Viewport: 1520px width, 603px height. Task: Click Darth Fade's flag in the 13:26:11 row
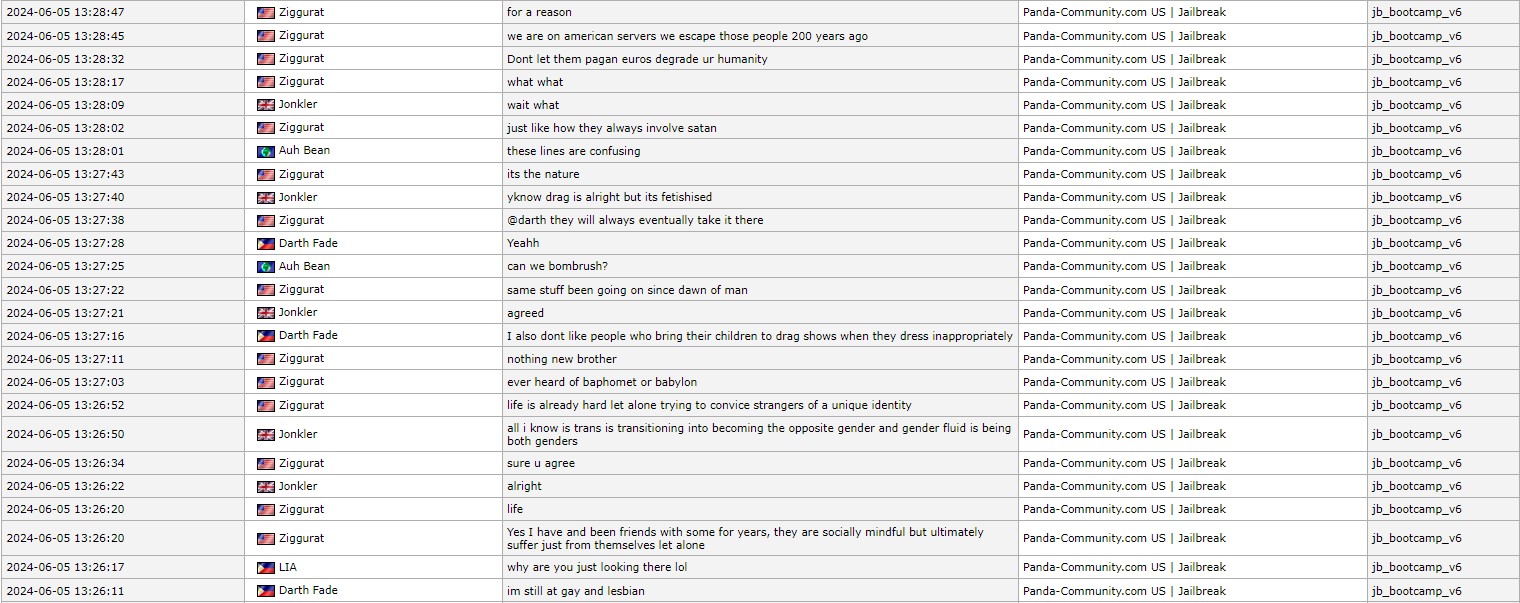265,591
